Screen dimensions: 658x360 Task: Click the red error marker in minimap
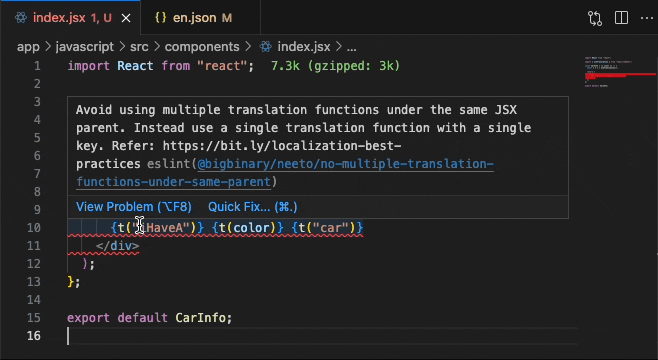coord(620,76)
